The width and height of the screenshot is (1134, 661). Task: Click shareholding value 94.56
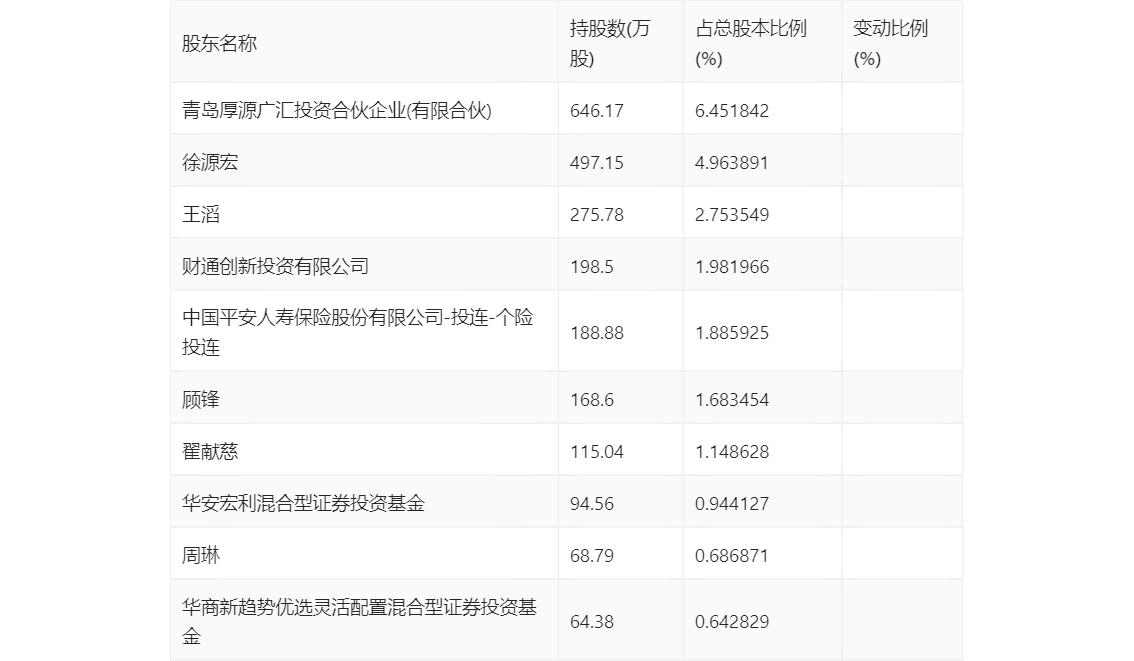(592, 504)
